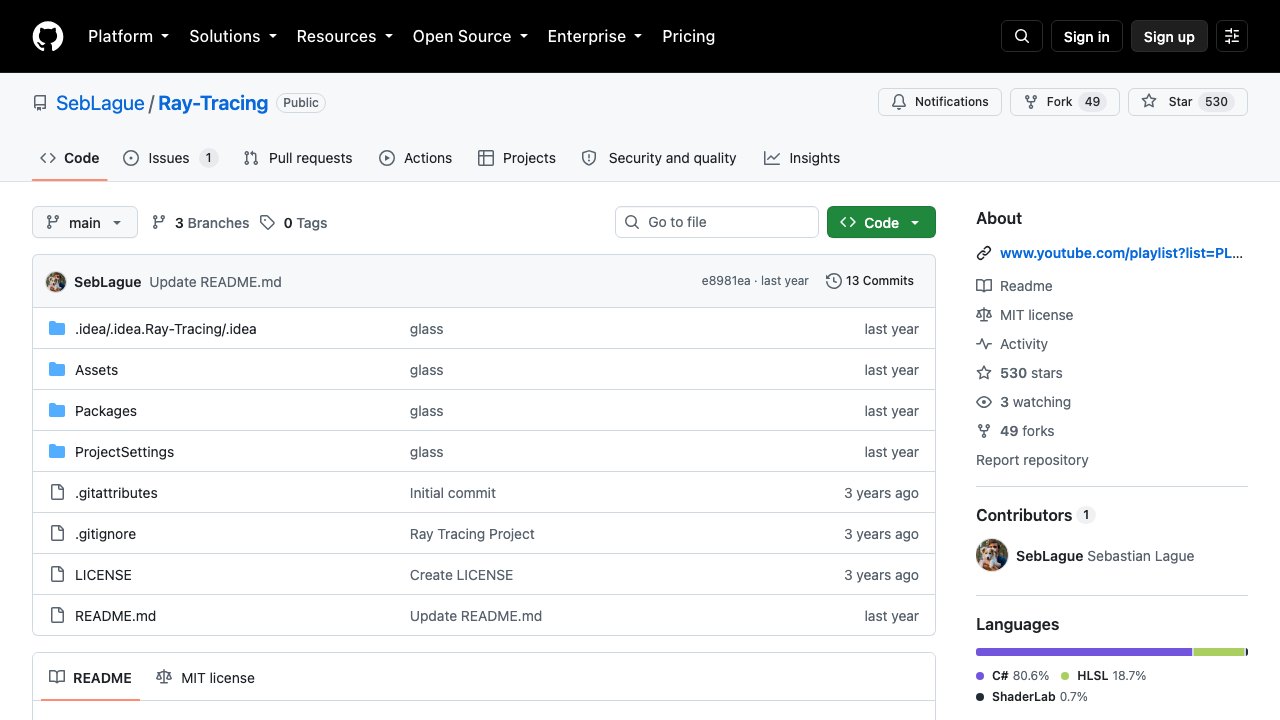Click the folder icon beside Packages
This screenshot has height=720, width=1280.
point(57,411)
